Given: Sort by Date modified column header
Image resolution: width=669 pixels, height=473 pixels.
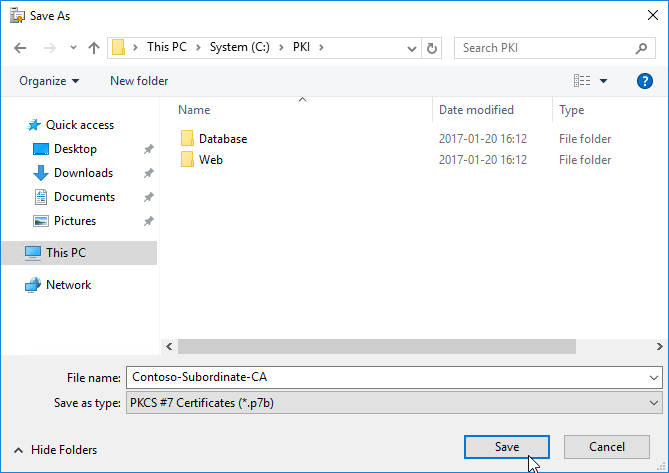Looking at the screenshot, I should point(476,110).
